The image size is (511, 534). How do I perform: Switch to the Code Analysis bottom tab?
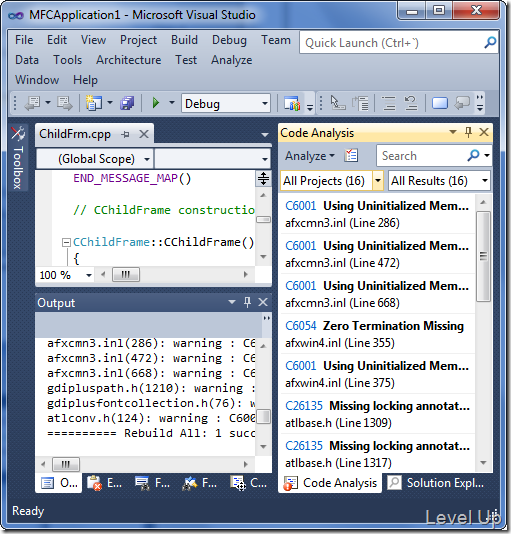(x=330, y=483)
